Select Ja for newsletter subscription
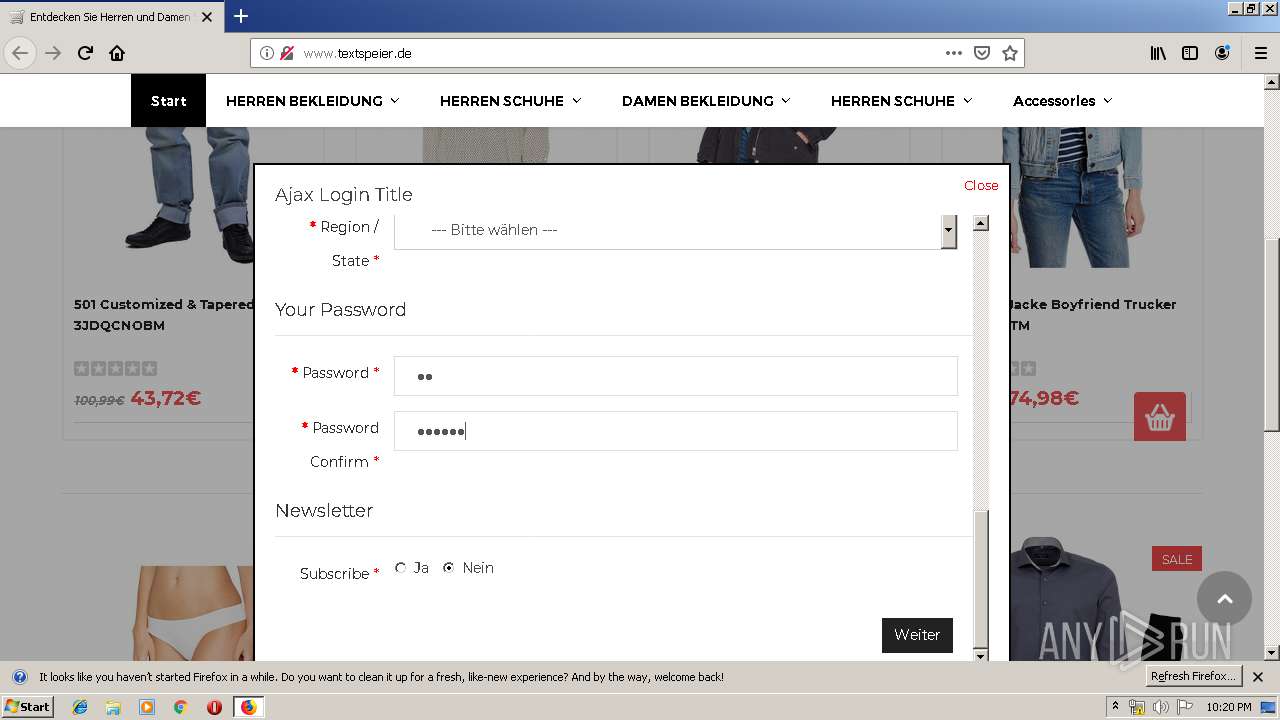1280x720 pixels. [401, 568]
